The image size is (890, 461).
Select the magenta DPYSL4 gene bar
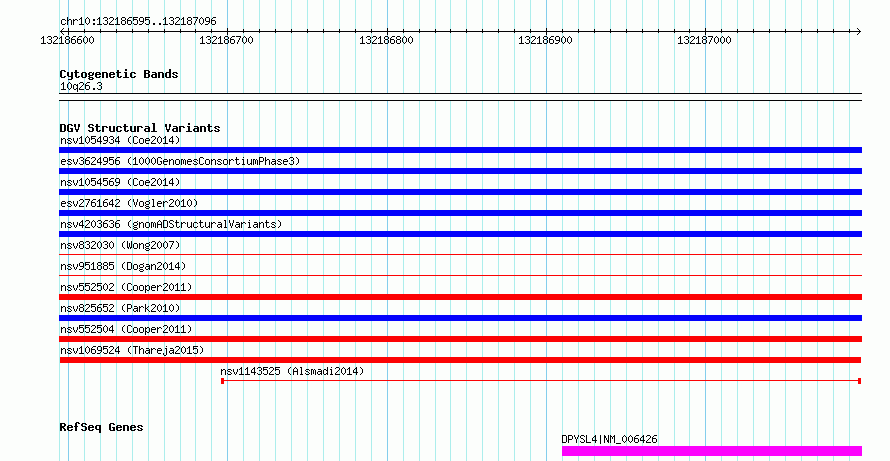tap(712, 451)
